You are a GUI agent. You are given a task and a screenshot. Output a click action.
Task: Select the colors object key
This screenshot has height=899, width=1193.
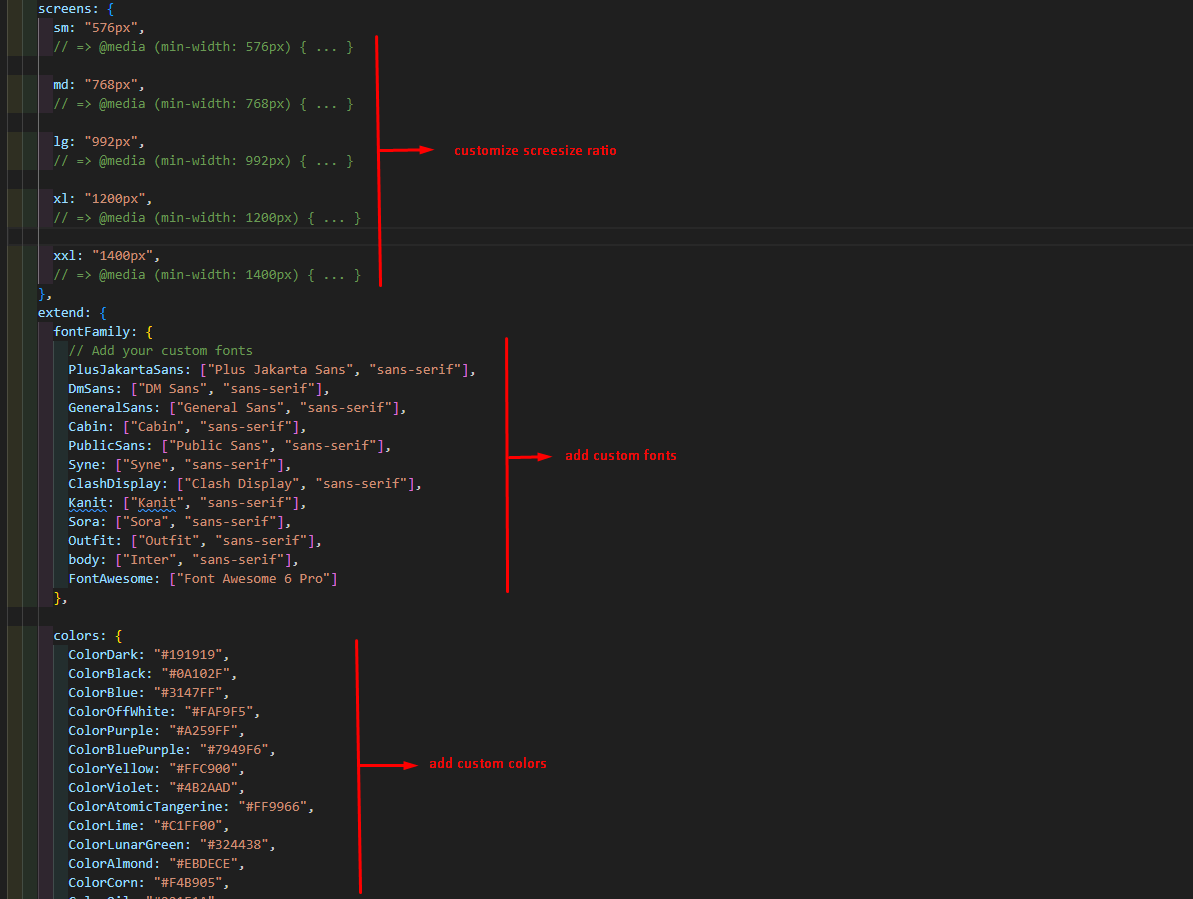(77, 635)
